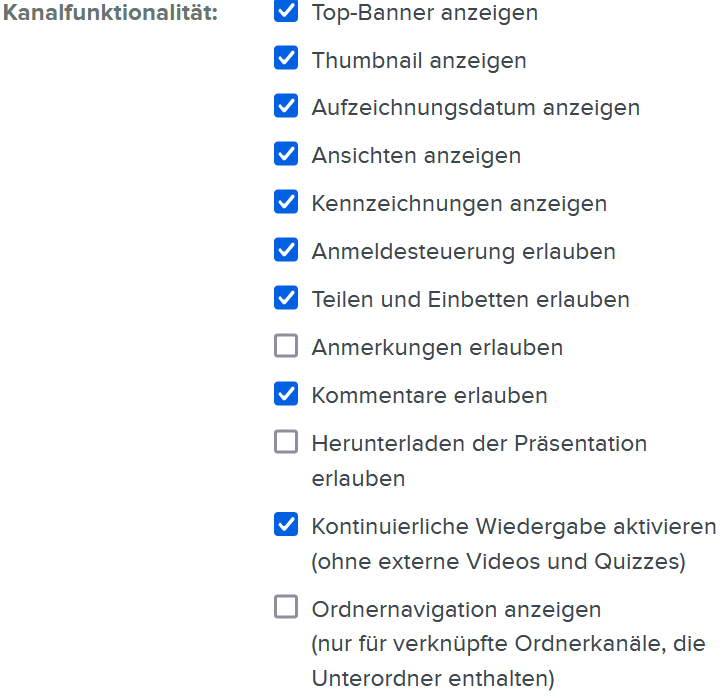Click the 'Kontinuierliche Wiedergabe aktivieren' label text
The width and height of the screenshot is (723, 698).
point(514,526)
